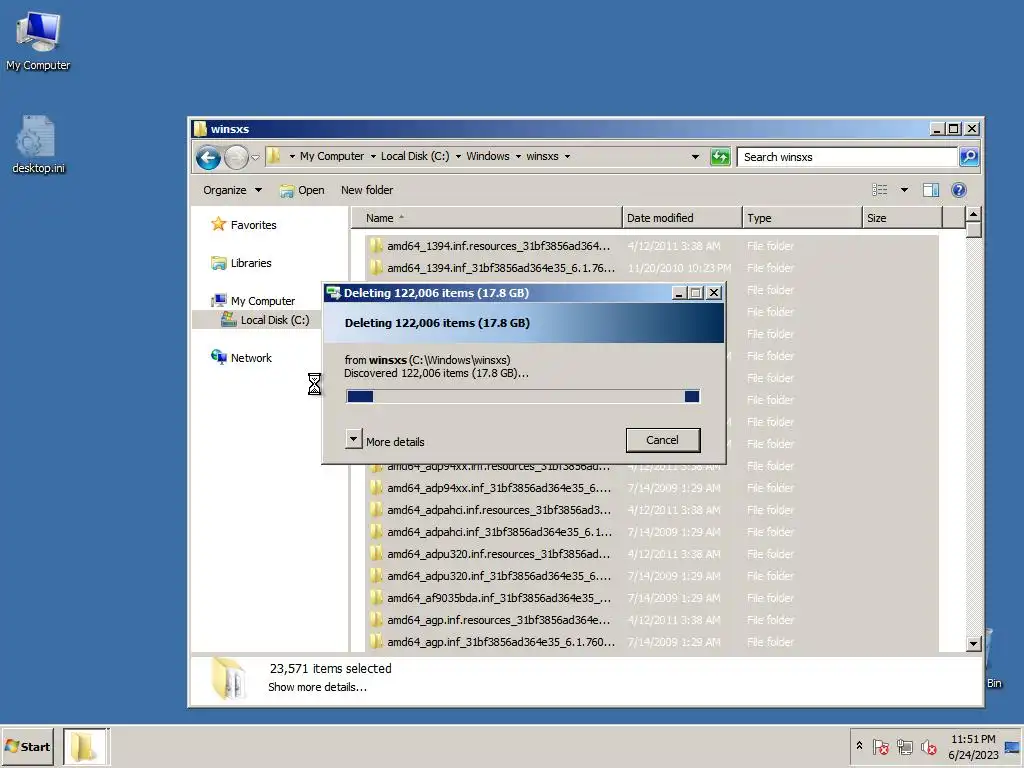Open the view options dropdown arrow
1024x768 pixels.
pyautogui.click(x=904, y=190)
